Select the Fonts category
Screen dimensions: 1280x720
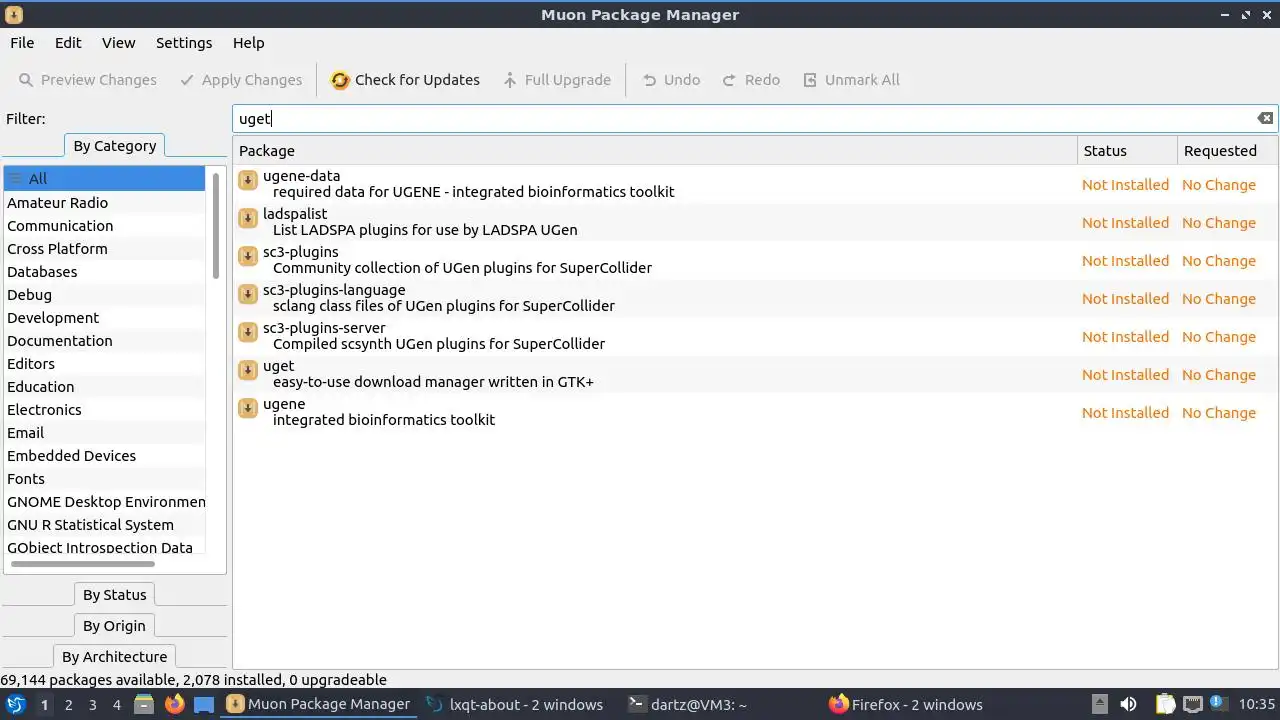click(x=104, y=479)
